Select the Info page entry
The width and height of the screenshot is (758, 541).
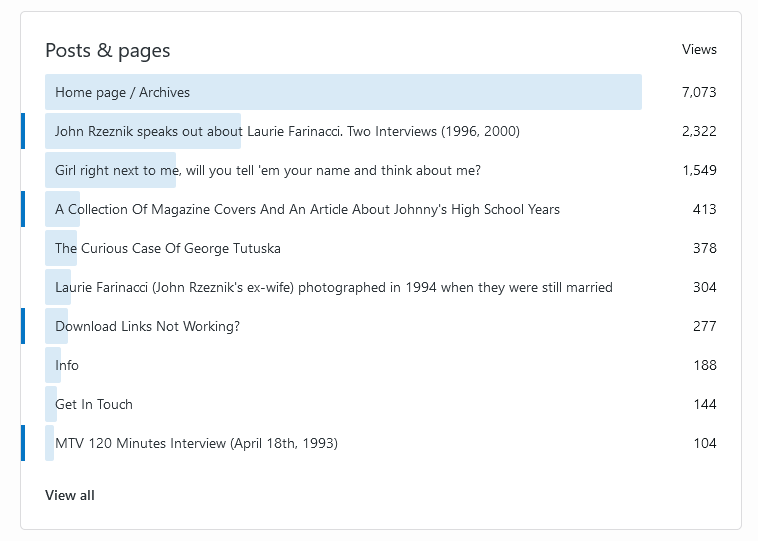click(67, 365)
